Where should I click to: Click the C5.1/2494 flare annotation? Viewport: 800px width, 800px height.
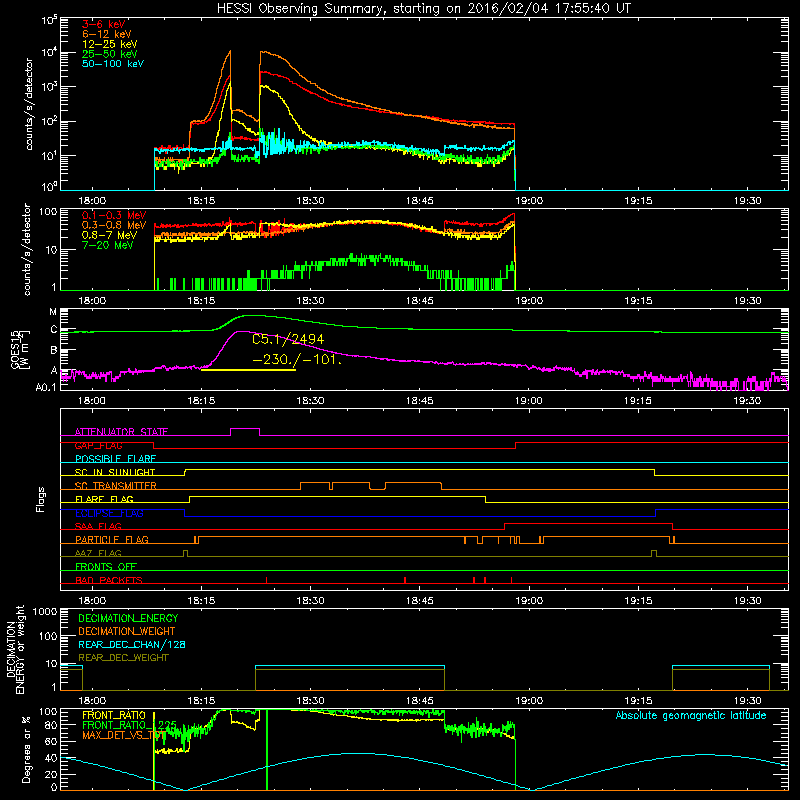click(288, 339)
